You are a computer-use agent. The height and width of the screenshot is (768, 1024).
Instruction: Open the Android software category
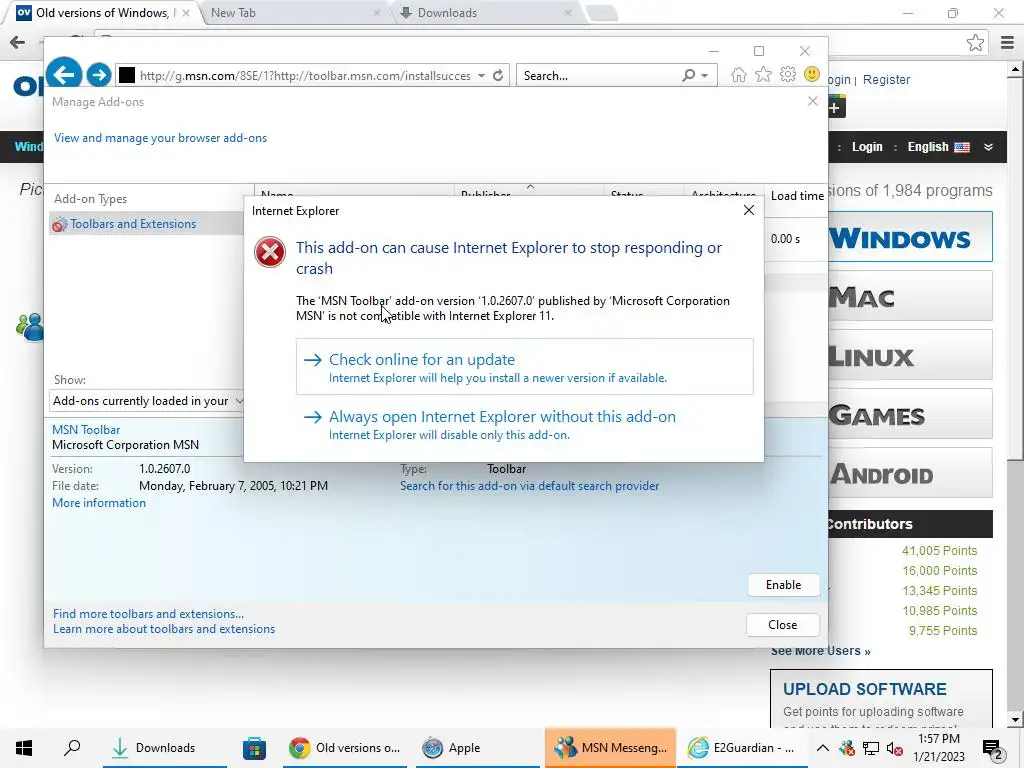click(x=910, y=473)
